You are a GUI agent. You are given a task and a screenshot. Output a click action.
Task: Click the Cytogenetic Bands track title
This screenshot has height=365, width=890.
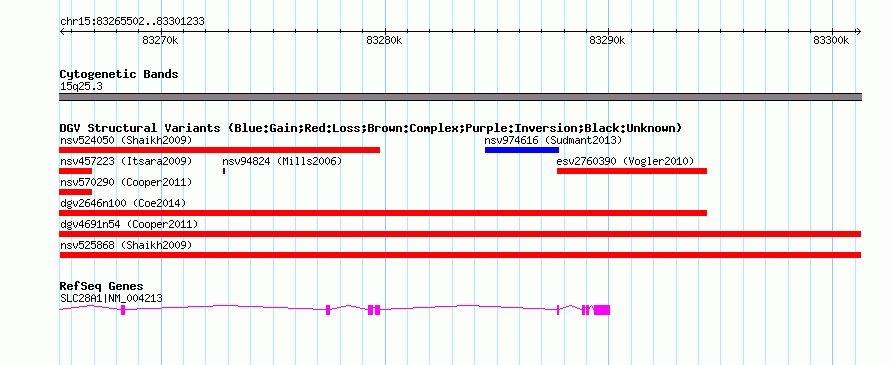point(119,74)
